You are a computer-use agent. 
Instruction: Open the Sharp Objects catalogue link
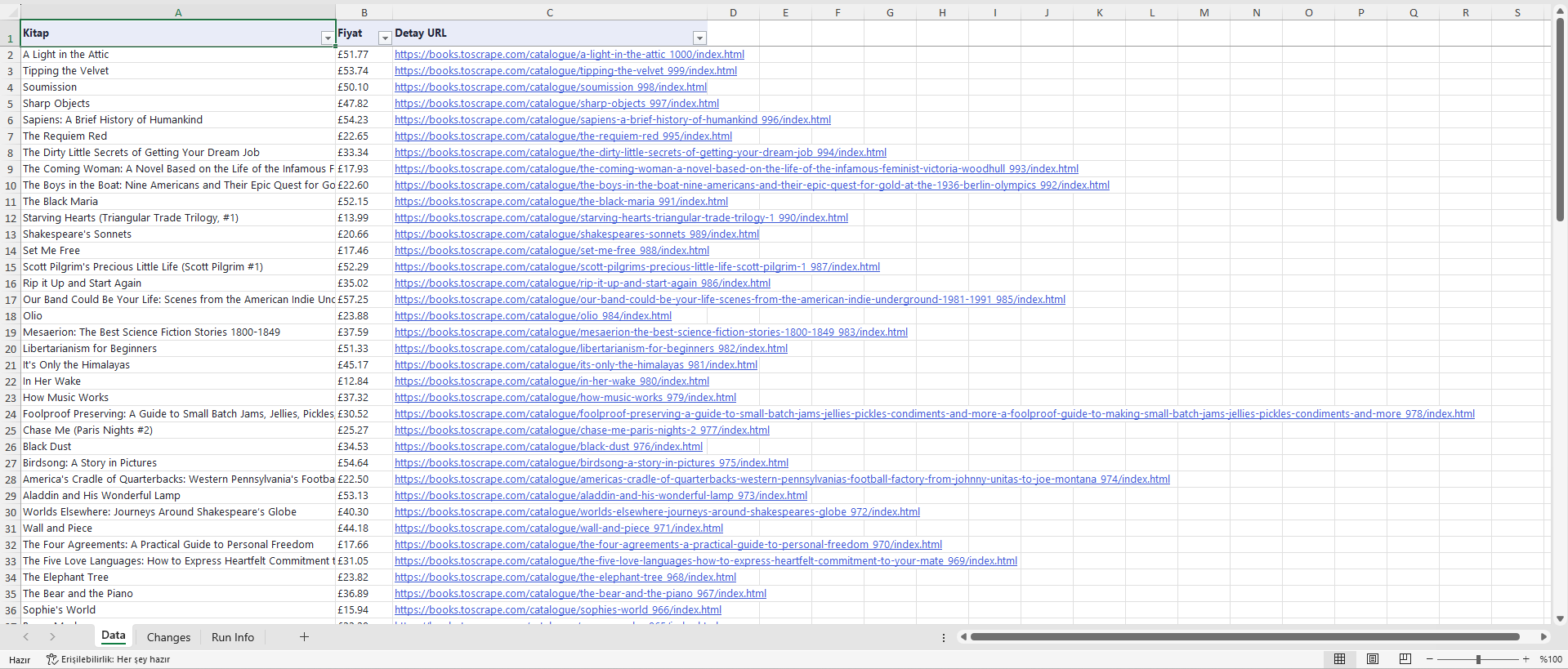coord(556,104)
